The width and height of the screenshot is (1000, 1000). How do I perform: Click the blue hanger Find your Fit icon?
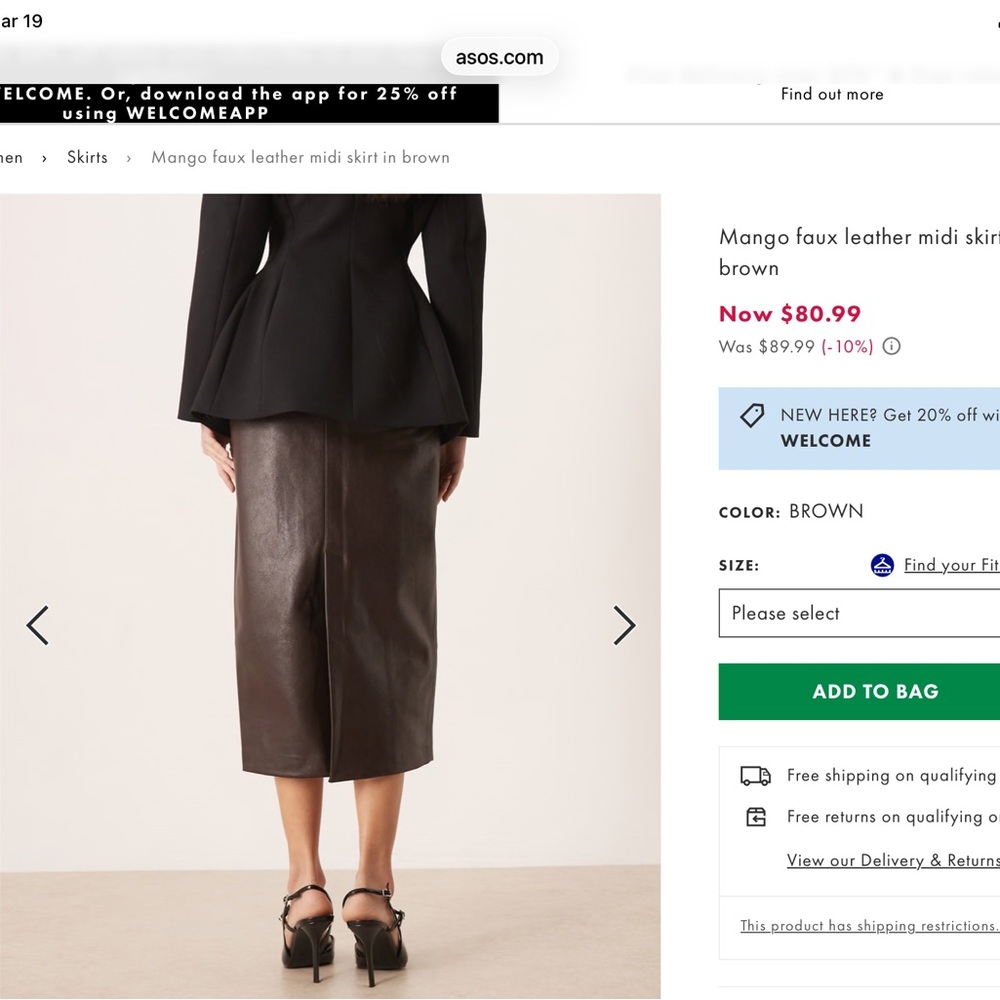point(882,565)
